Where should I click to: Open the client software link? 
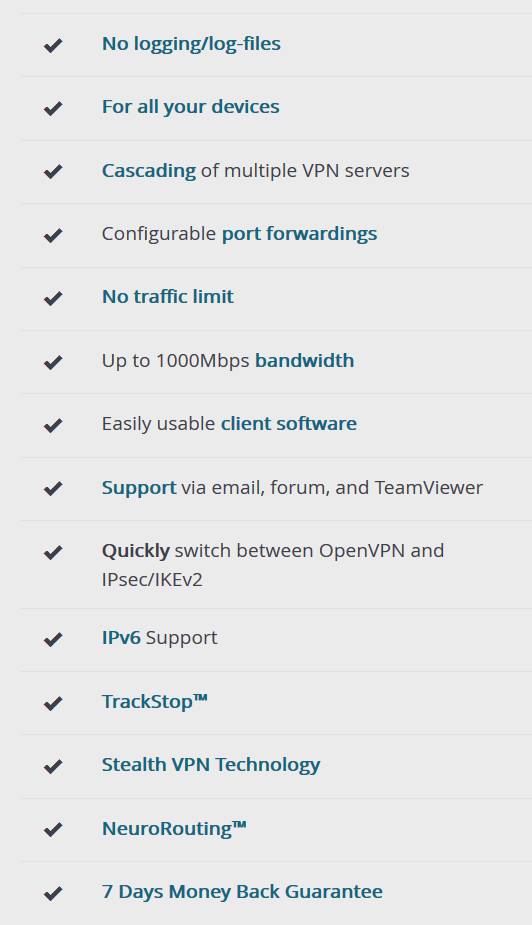[288, 424]
